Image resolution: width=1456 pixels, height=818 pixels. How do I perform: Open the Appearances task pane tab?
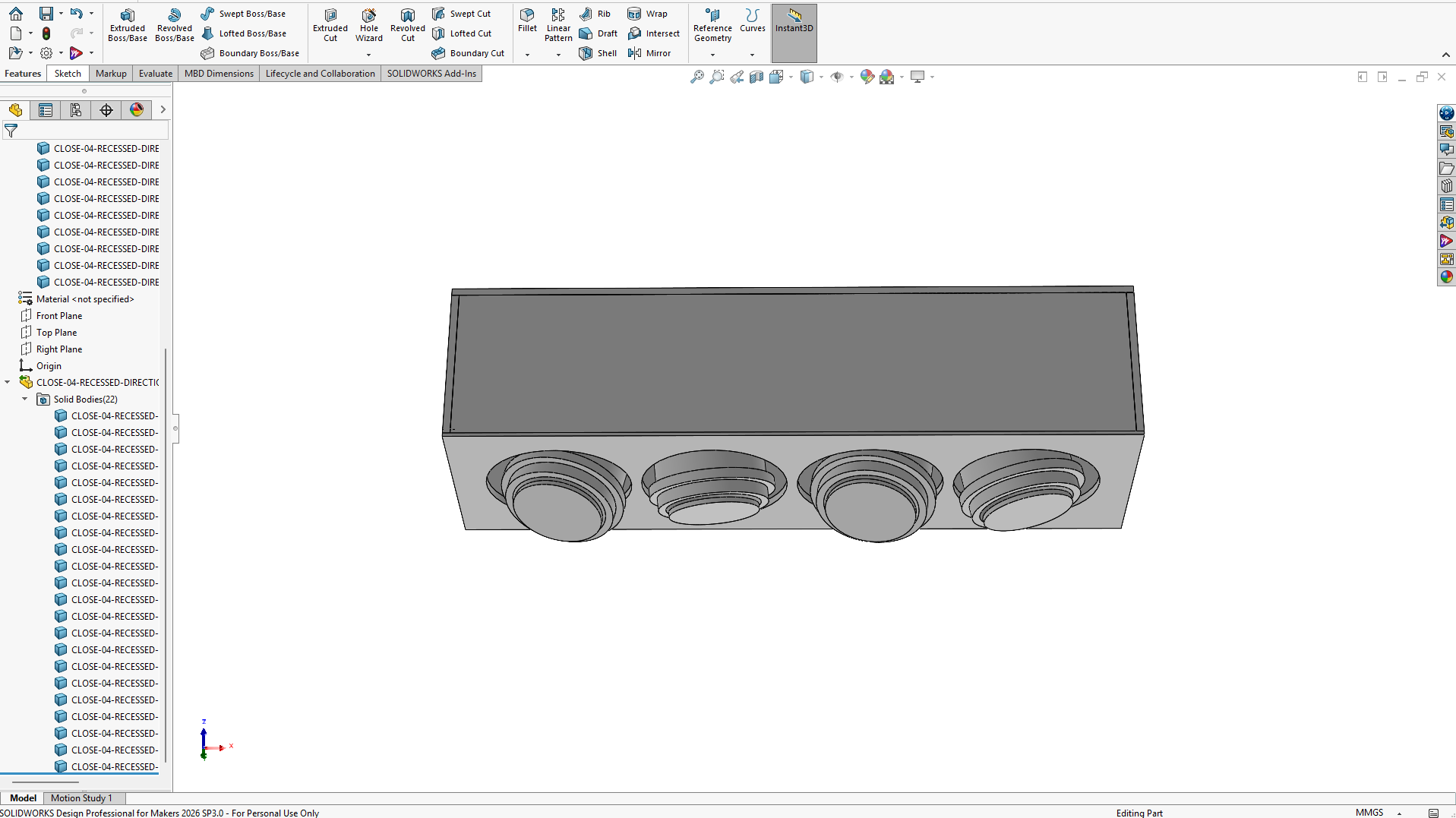point(1446,277)
